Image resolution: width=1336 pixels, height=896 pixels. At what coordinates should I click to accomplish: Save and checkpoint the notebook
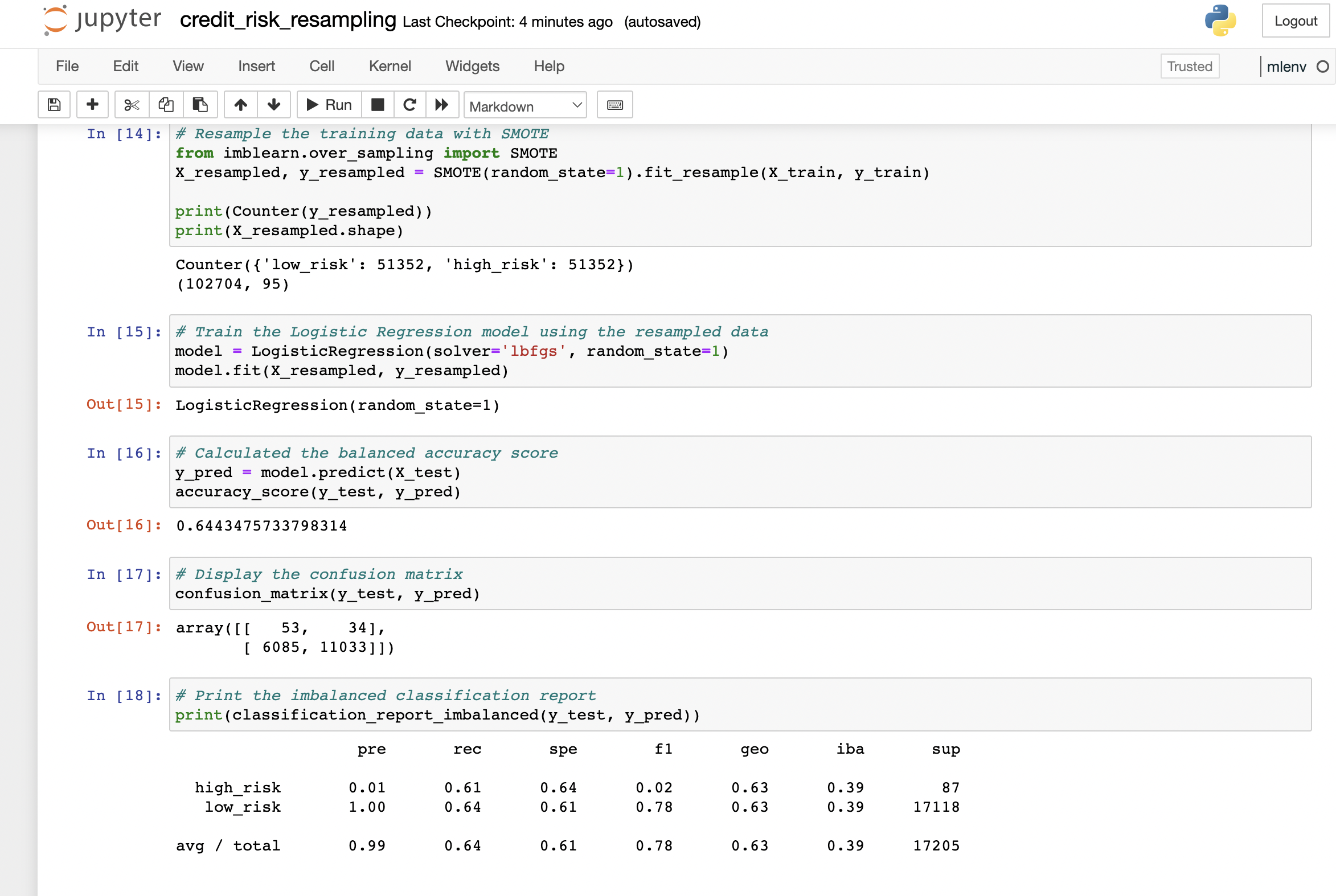tap(54, 105)
